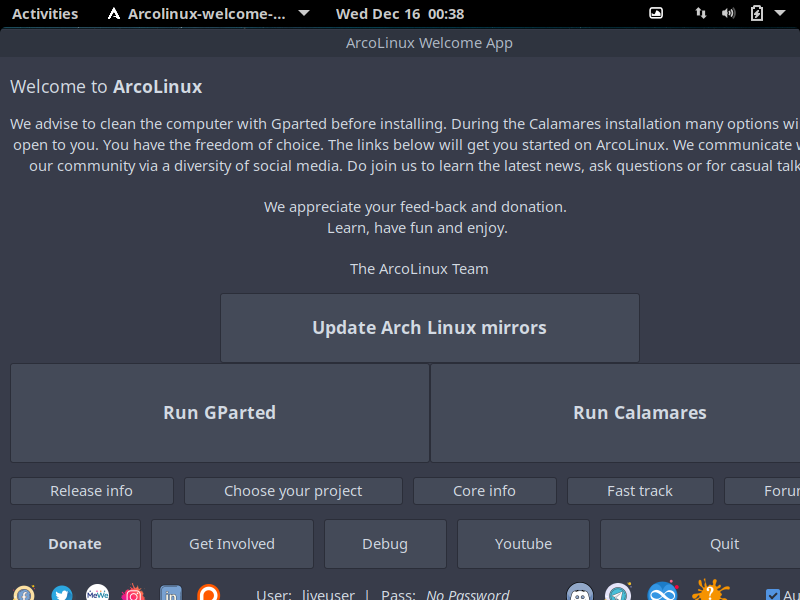Click the 'No Password' text

pyautogui.click(x=468, y=595)
